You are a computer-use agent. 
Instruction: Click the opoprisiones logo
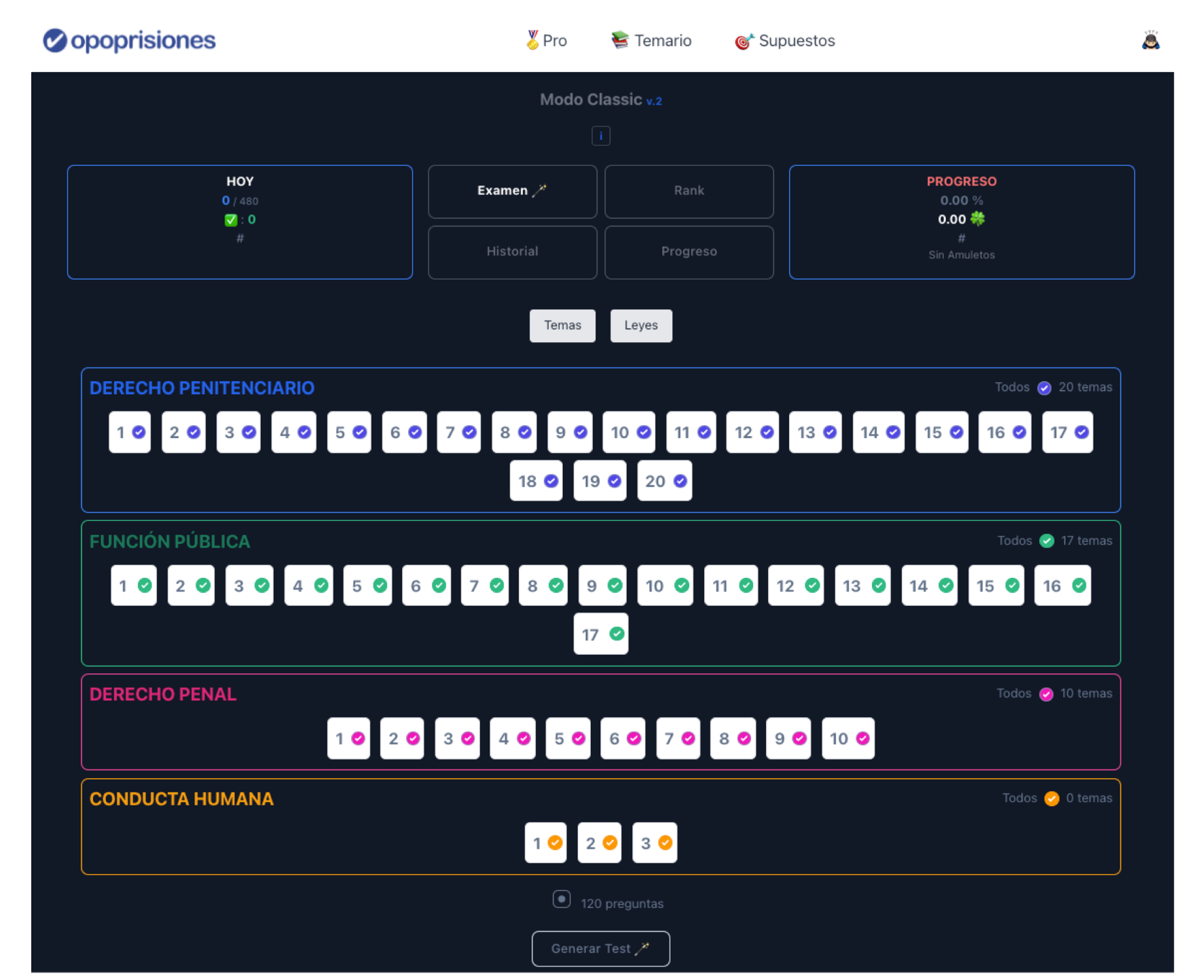129,40
